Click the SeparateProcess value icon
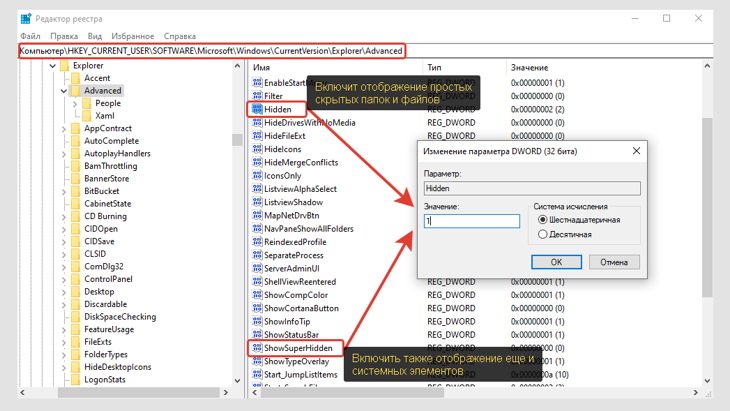 click(x=257, y=255)
